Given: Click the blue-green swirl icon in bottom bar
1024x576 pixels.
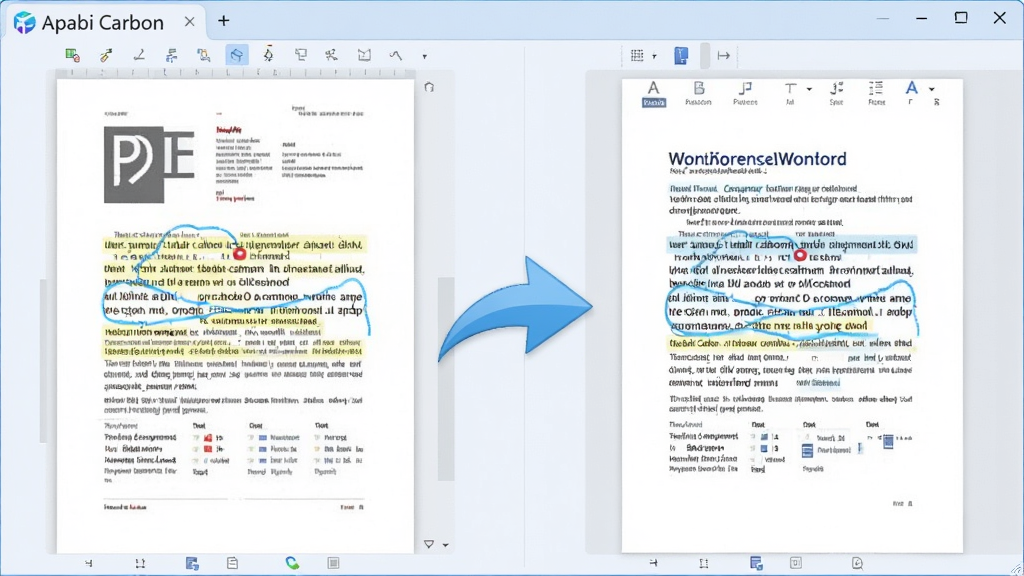Looking at the screenshot, I should (x=292, y=563).
